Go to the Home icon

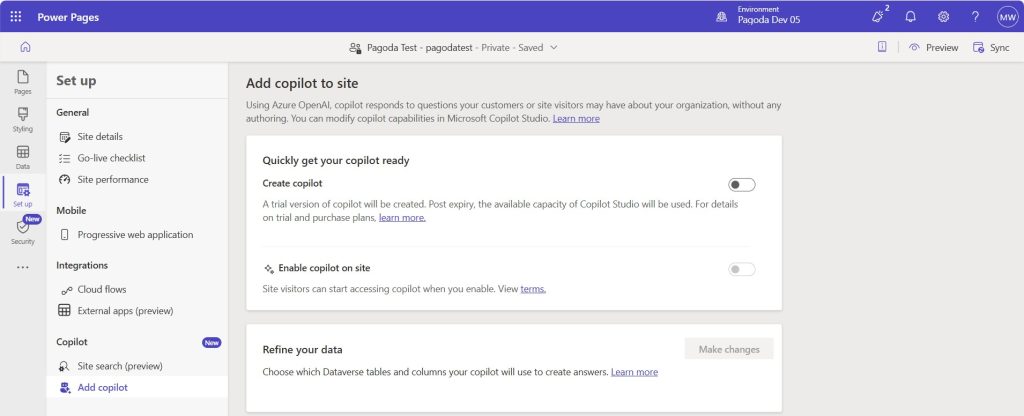25,47
